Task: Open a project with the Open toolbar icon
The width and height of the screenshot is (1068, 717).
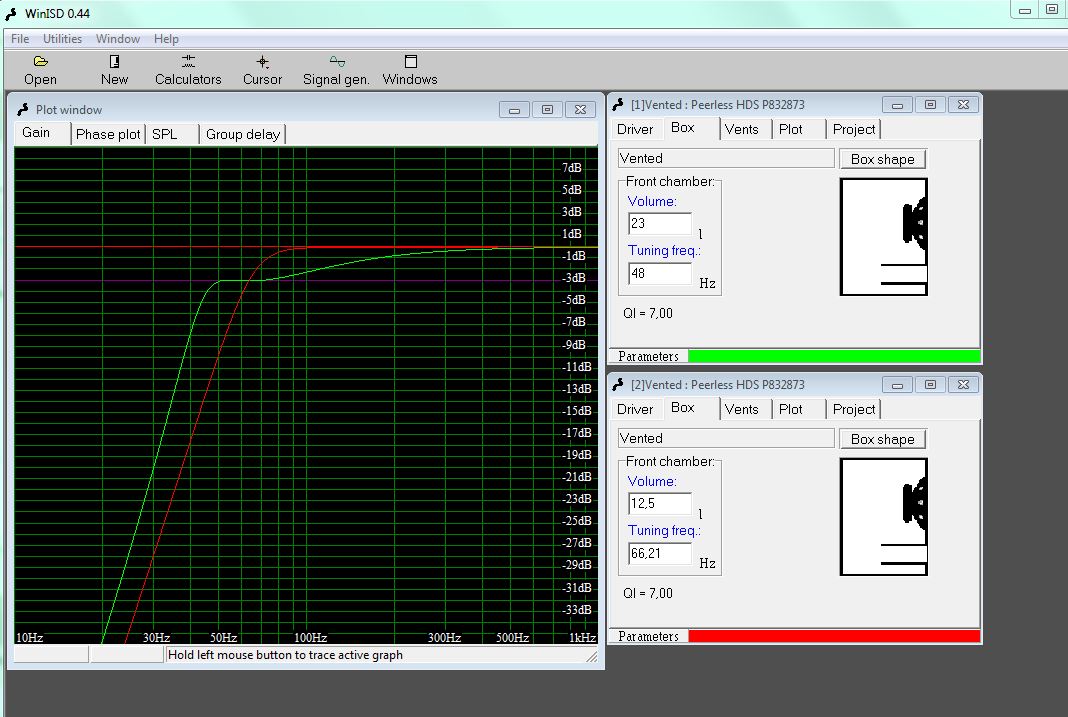Action: [40, 62]
